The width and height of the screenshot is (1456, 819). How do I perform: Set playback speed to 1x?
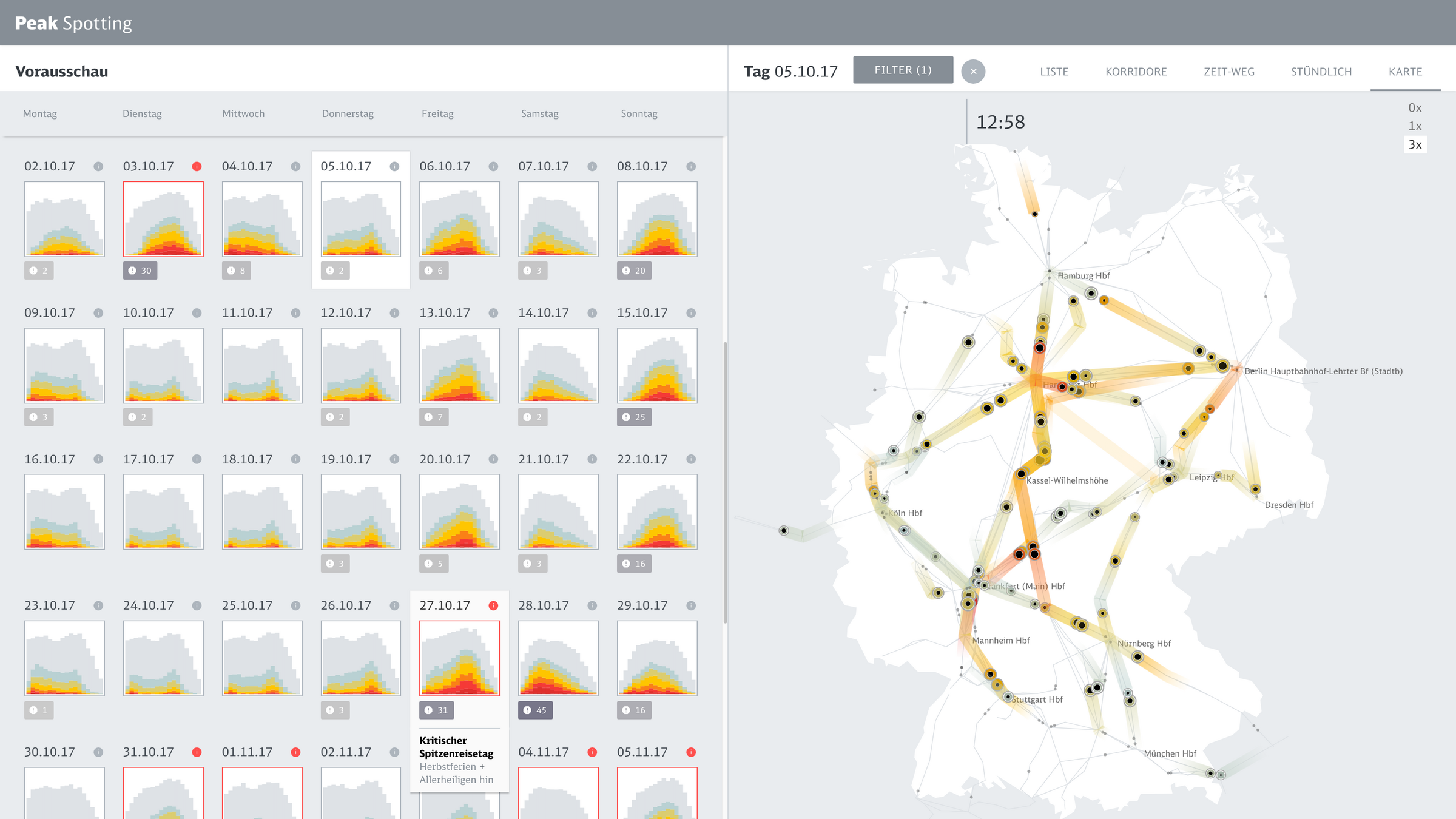pyautogui.click(x=1415, y=126)
